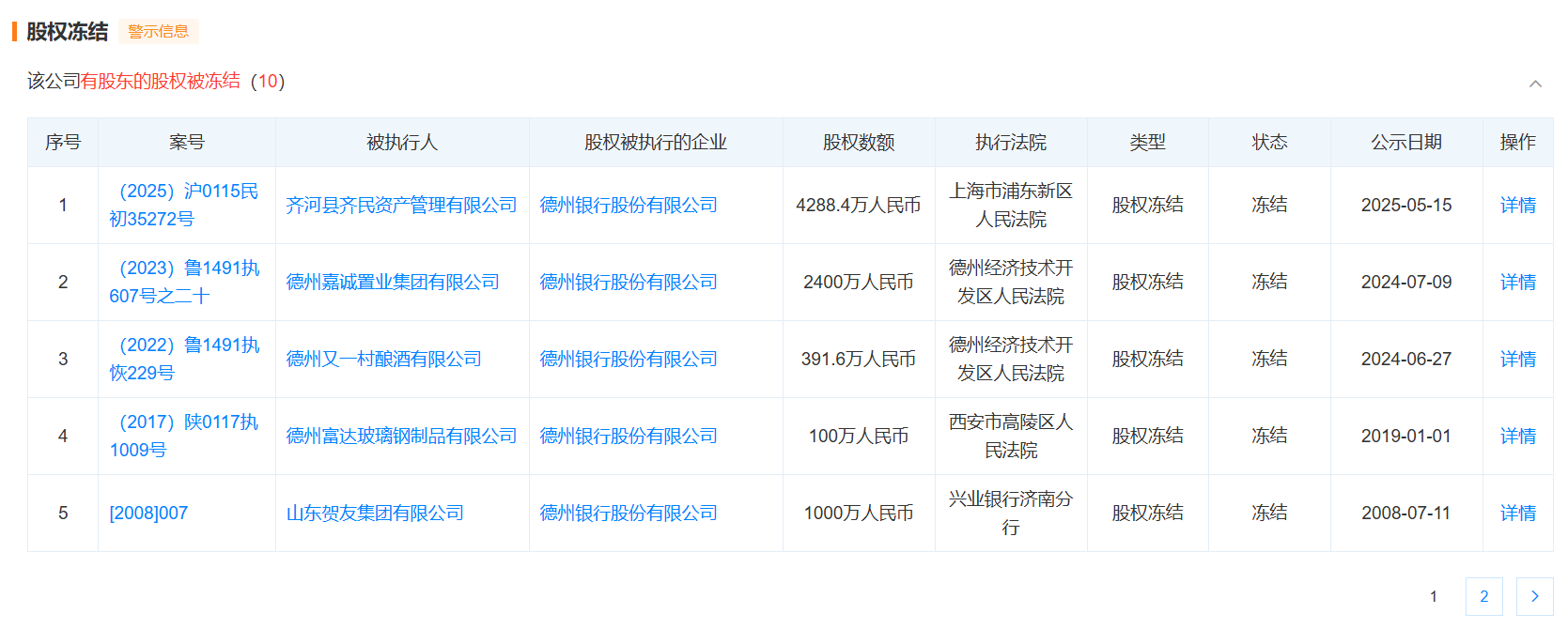This screenshot has width=1568, height=629.
Task: Click the 2024-07-09 date cell
Action: 1406,282
